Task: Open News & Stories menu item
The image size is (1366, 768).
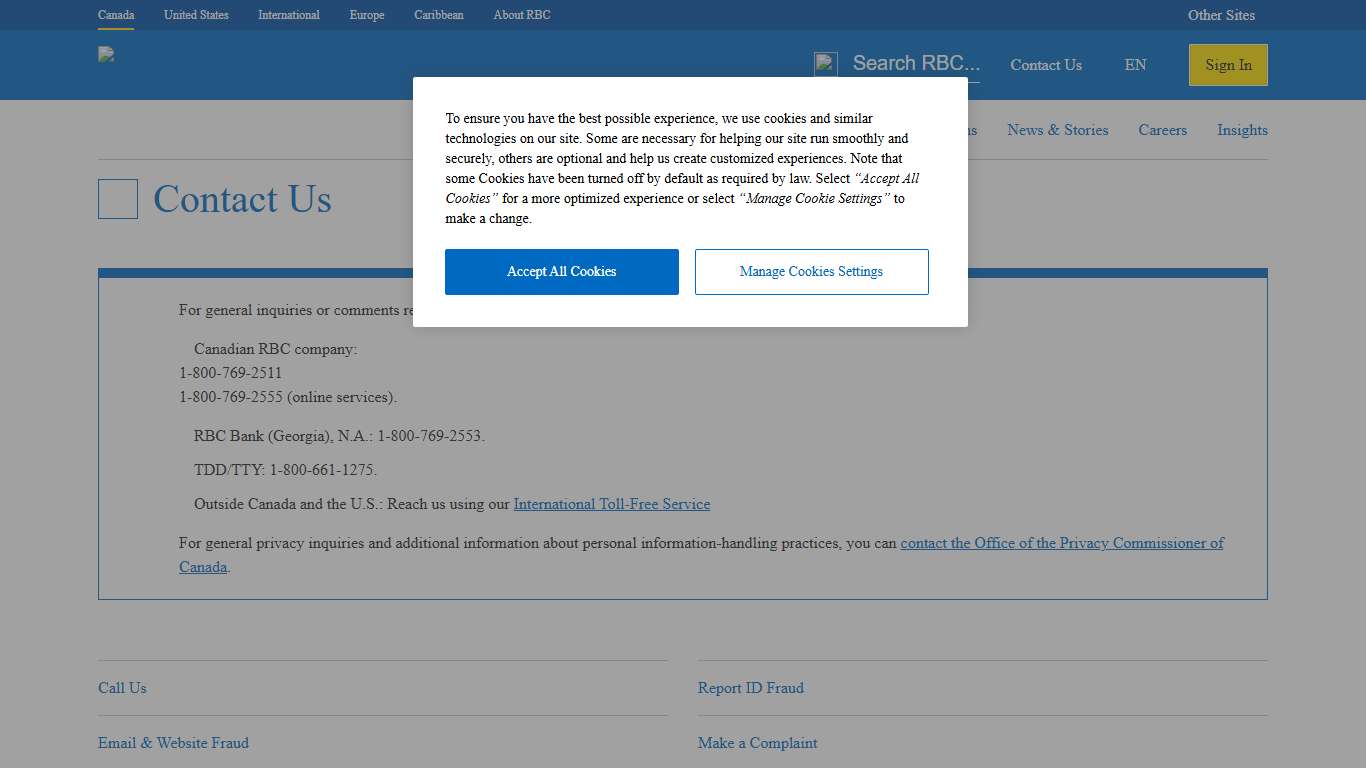Action: click(x=1057, y=130)
